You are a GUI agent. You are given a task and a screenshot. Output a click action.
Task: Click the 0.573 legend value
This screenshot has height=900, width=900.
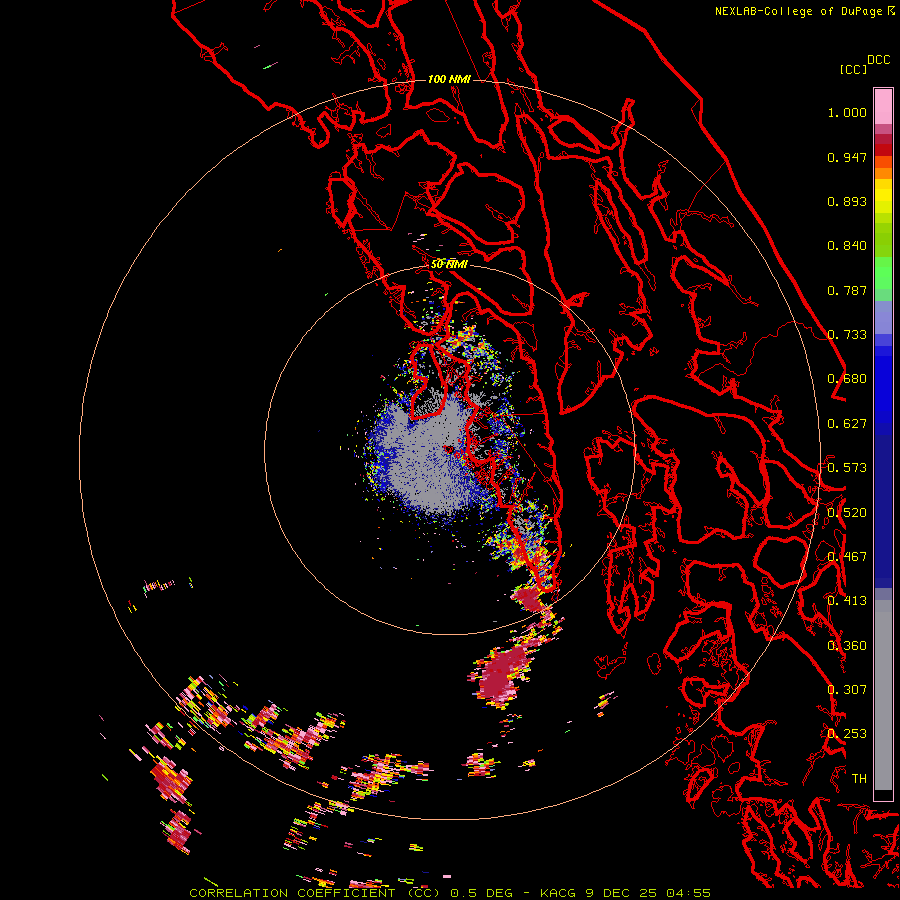[x=847, y=468]
